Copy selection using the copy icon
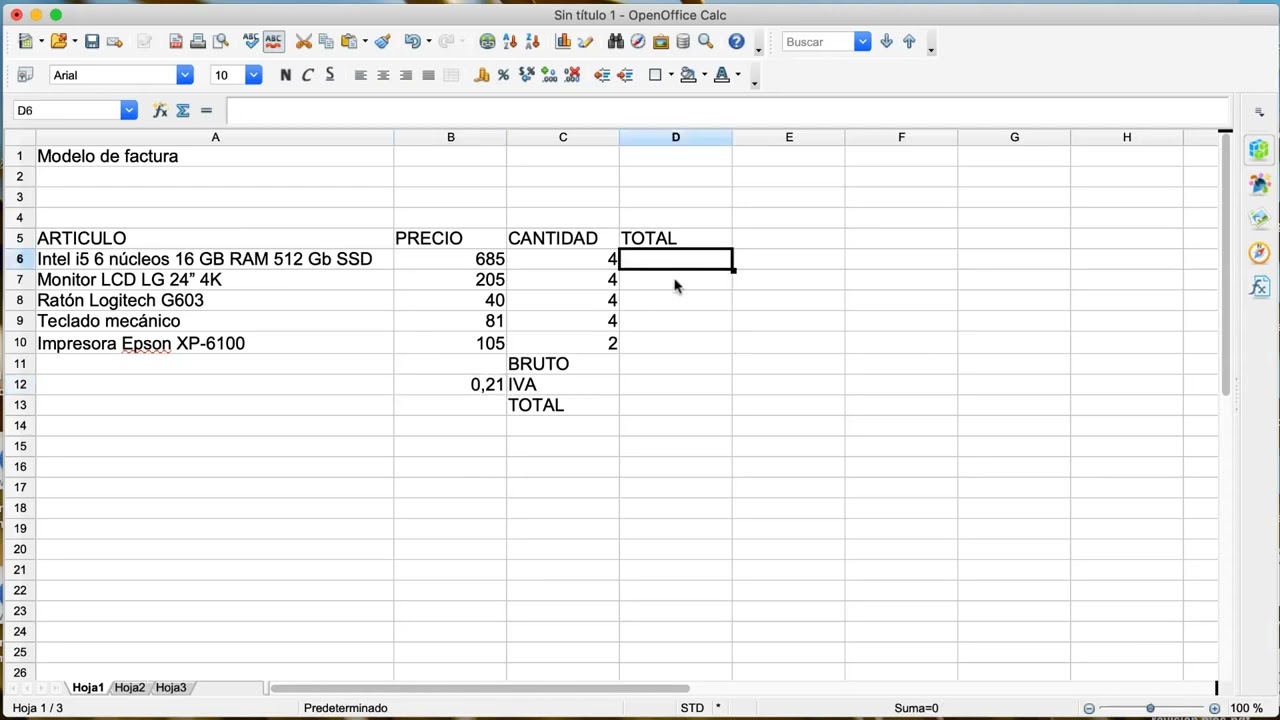This screenshot has height=720, width=1280. pyautogui.click(x=326, y=42)
